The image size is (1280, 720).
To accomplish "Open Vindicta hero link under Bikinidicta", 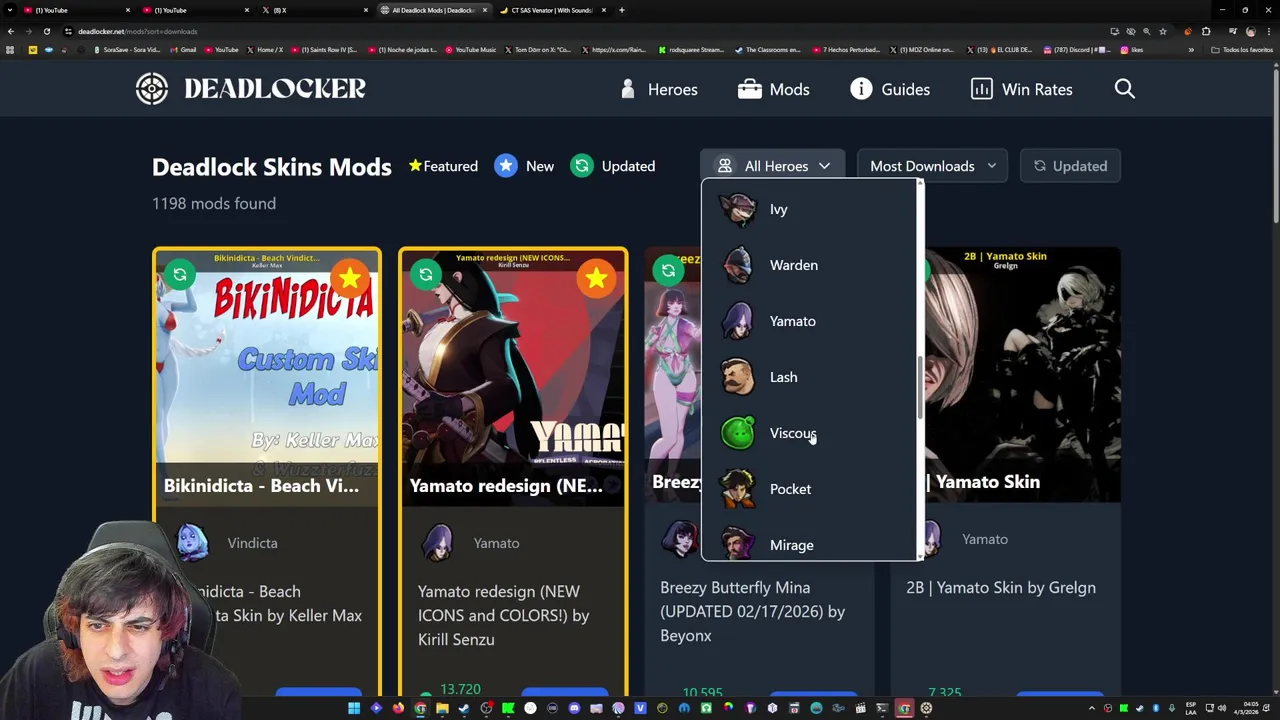I will pos(252,543).
